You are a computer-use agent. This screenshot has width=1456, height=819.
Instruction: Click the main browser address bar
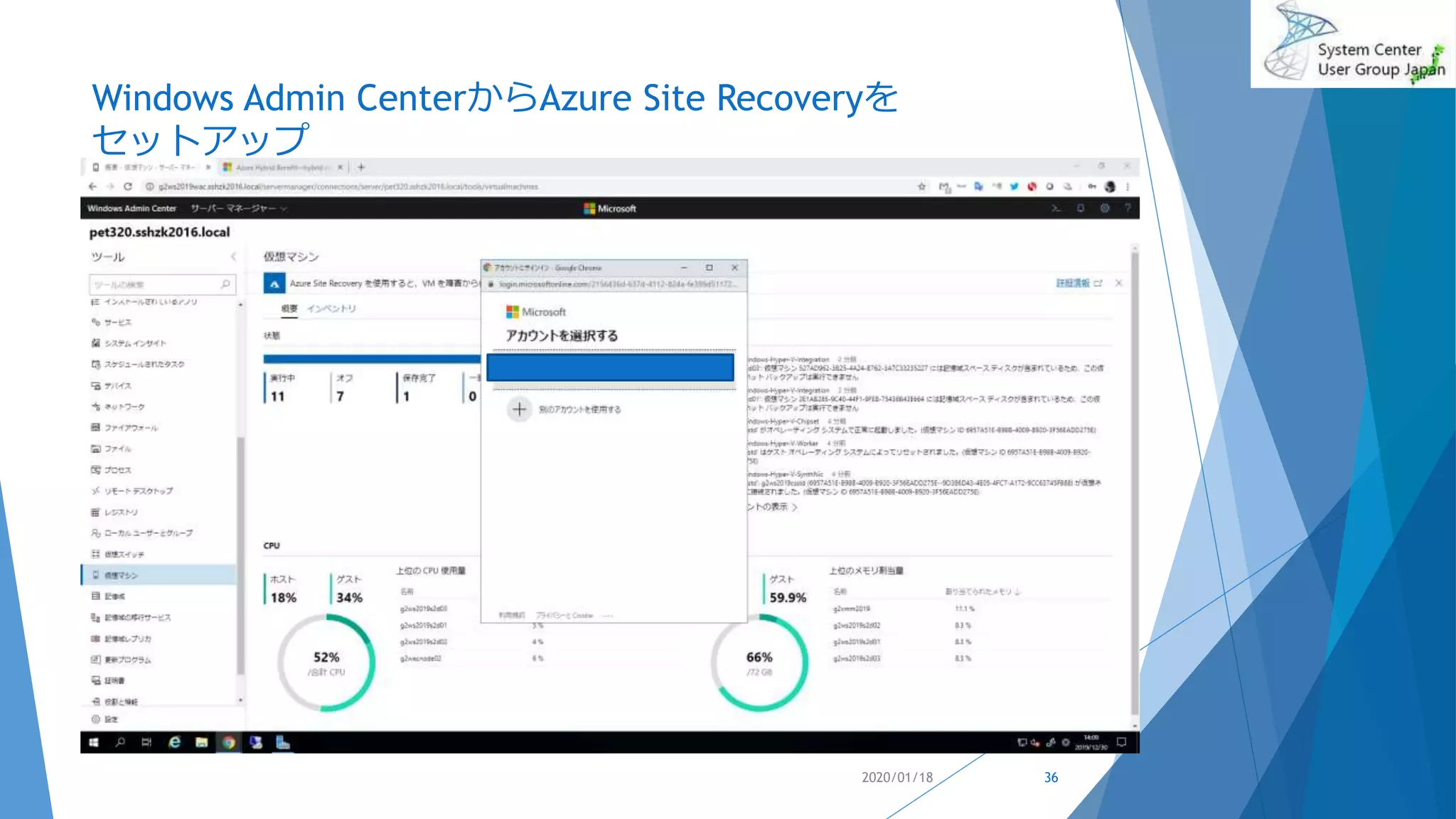click(x=526, y=186)
